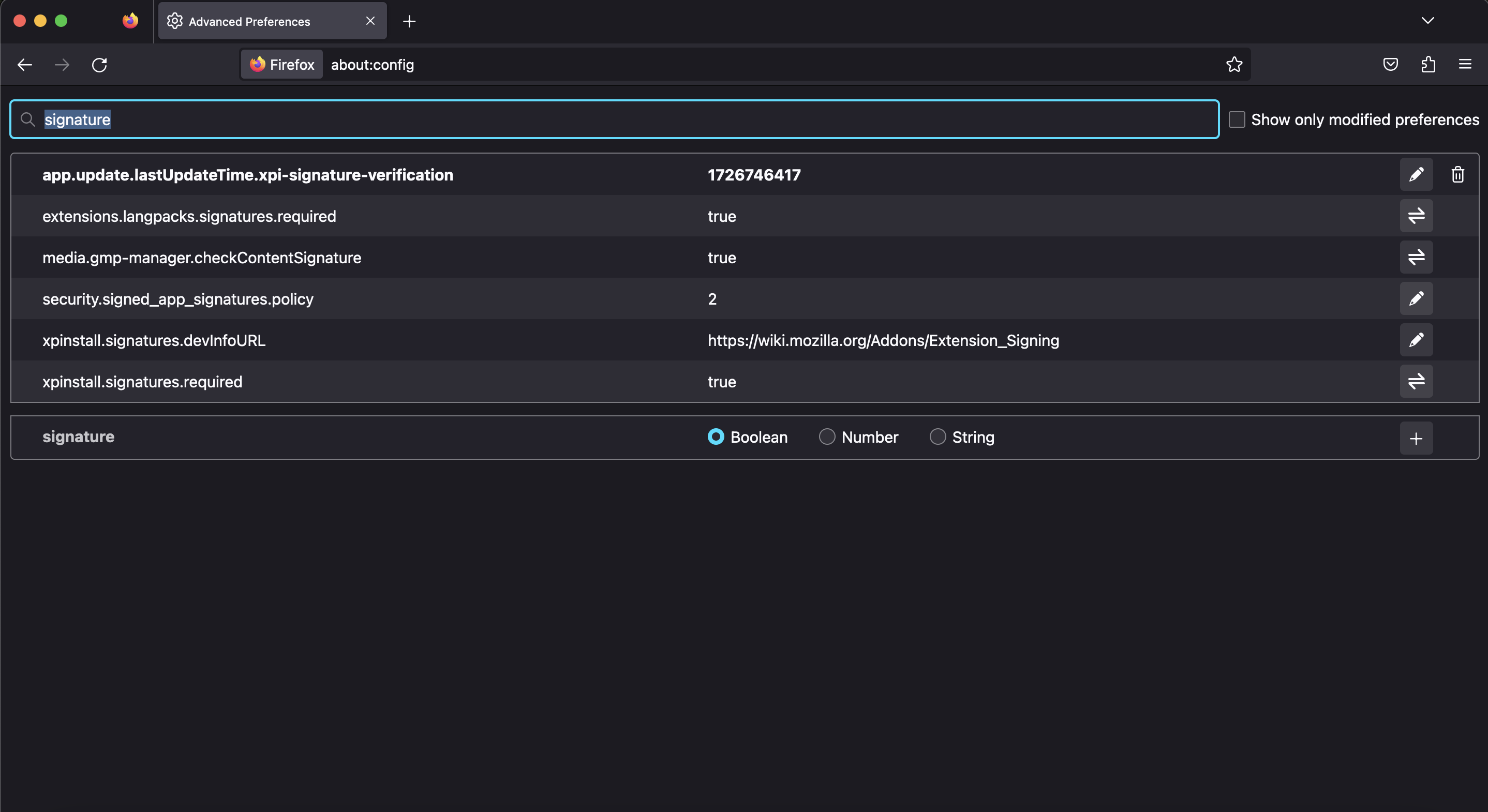The image size is (1488, 812).
Task: Click the about:config address bar text
Action: pyautogui.click(x=372, y=65)
